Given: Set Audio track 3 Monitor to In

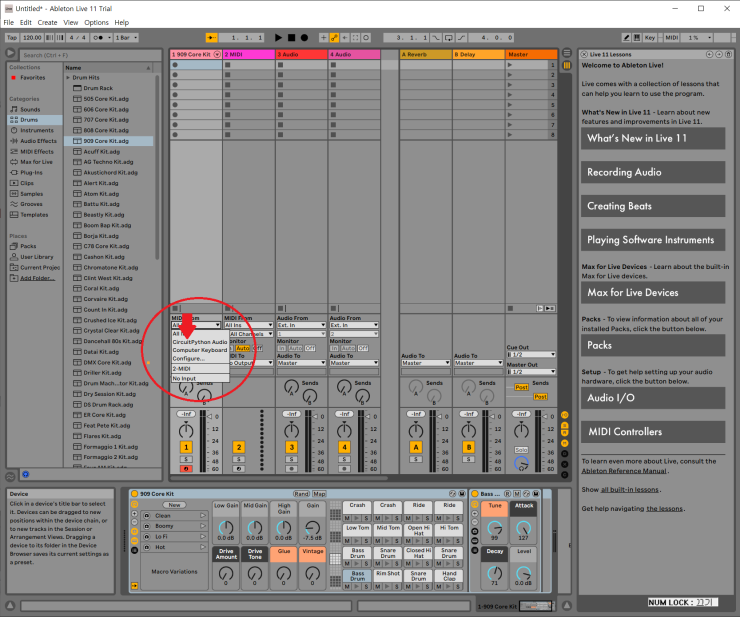Looking at the screenshot, I should 283,348.
